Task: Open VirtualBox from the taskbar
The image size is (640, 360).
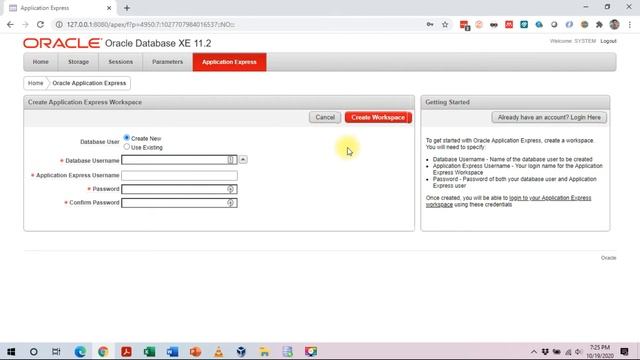Action: click(x=241, y=351)
